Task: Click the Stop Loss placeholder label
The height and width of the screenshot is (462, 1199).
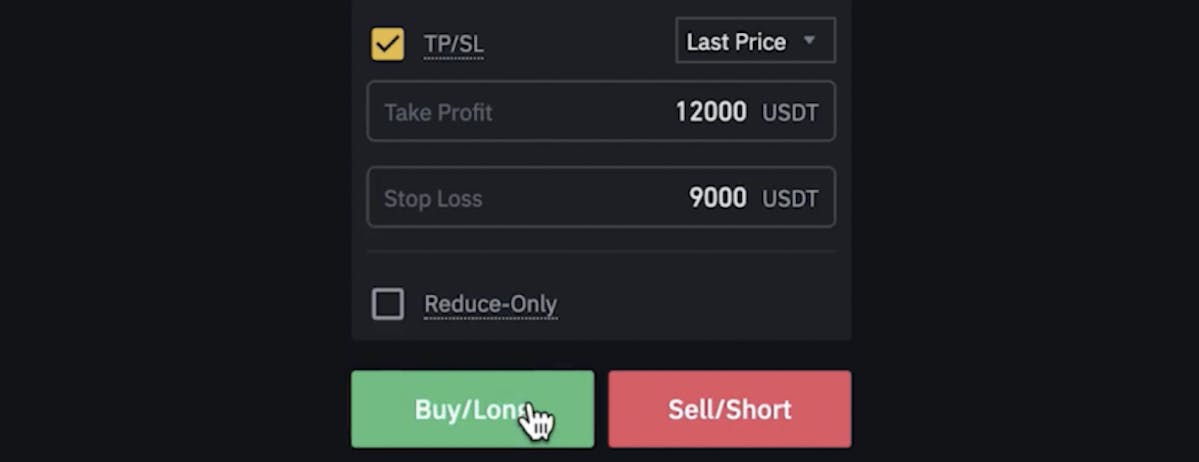Action: (x=433, y=199)
